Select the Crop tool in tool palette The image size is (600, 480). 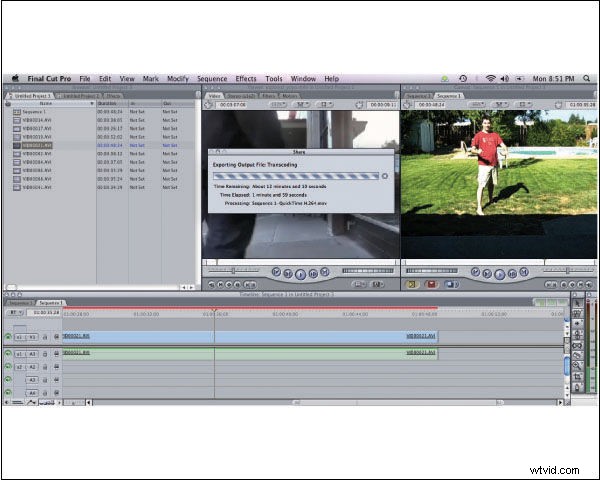(577, 377)
